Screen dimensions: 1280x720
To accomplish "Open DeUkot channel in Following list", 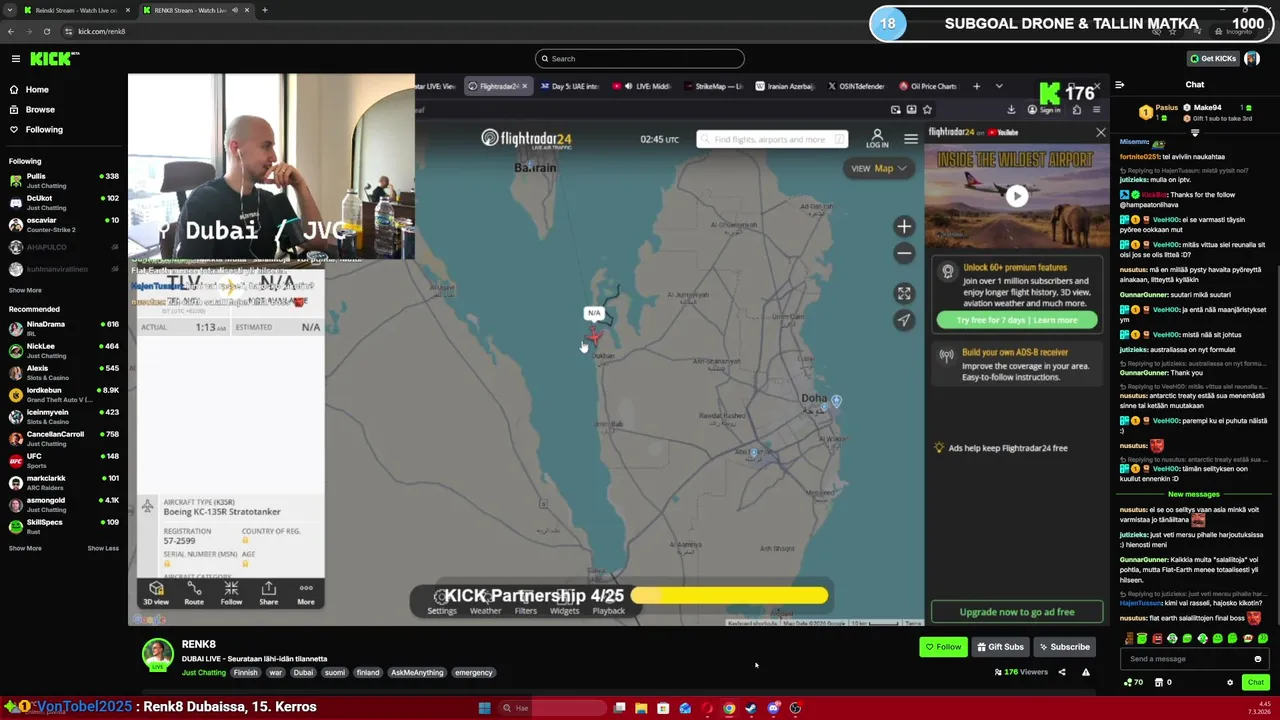I will (64, 202).
